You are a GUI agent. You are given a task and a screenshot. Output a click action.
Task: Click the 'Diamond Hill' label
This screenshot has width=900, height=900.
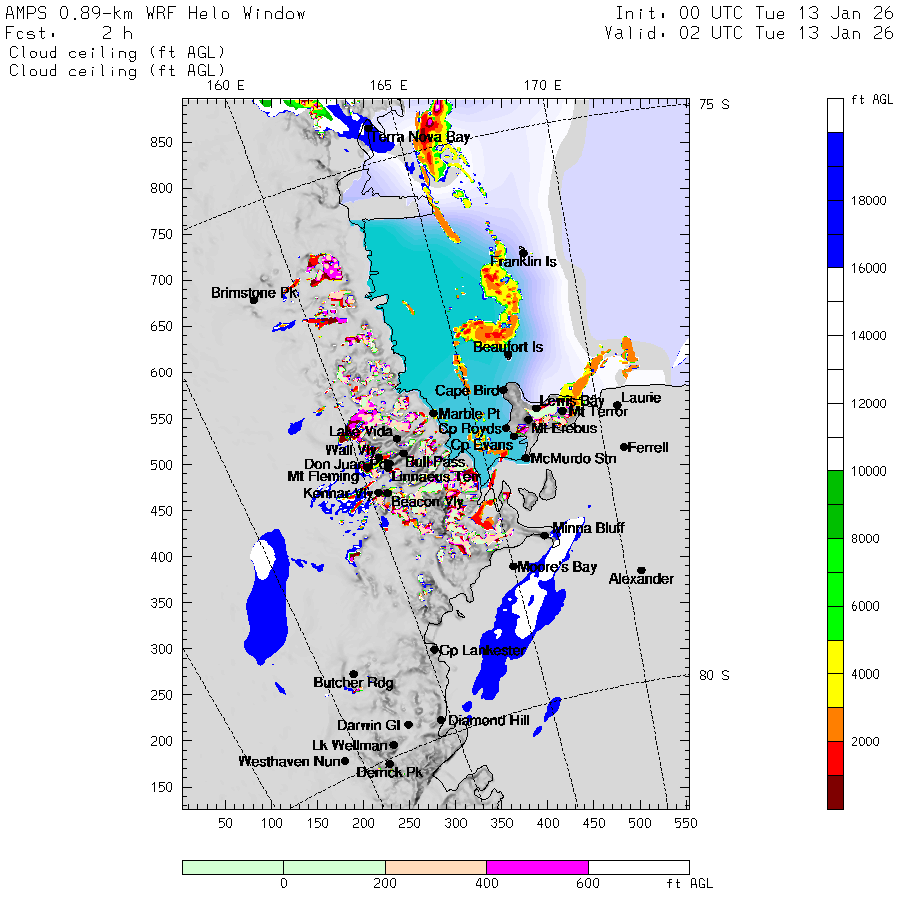(x=488, y=720)
